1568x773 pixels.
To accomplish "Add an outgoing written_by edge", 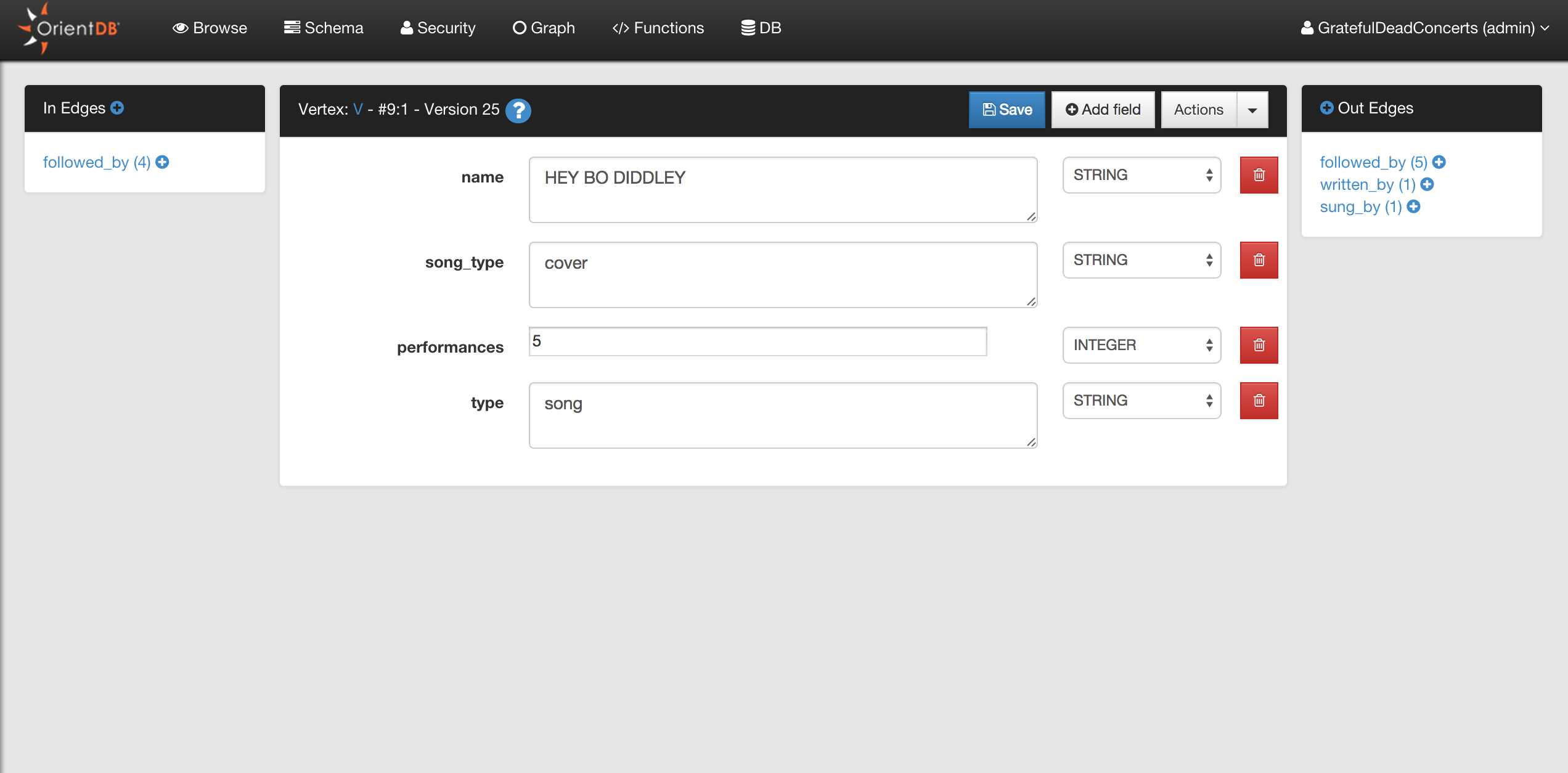I will click(x=1427, y=184).
